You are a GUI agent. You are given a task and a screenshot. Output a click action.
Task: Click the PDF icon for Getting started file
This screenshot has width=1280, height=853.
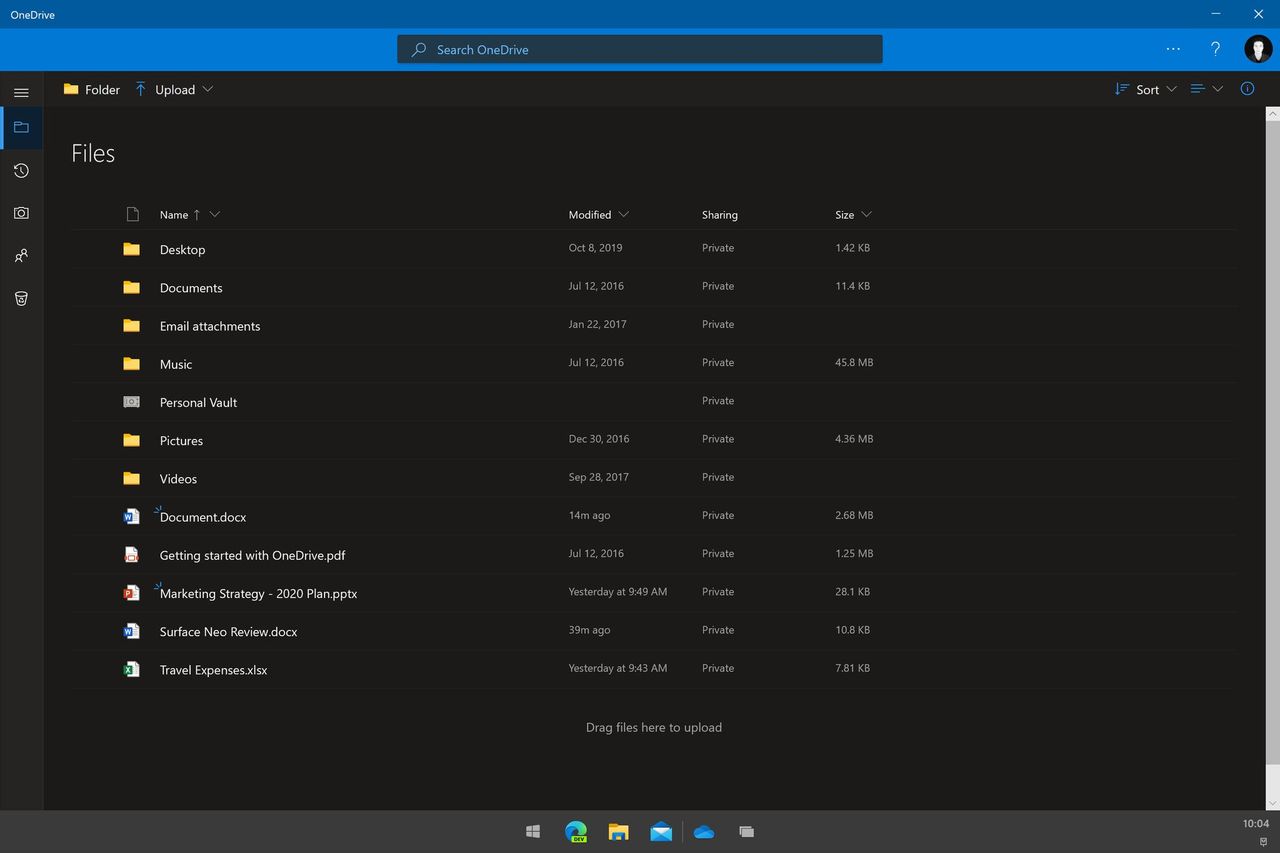click(x=131, y=554)
